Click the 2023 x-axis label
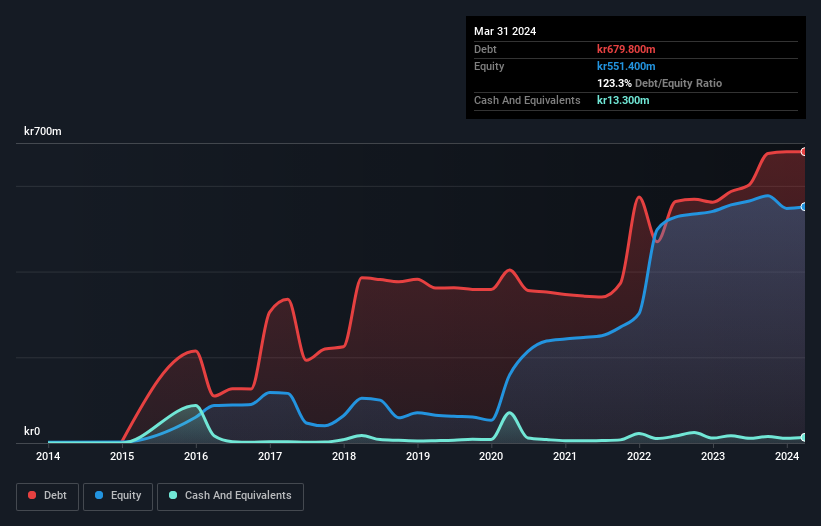Image resolution: width=821 pixels, height=526 pixels. [713, 456]
